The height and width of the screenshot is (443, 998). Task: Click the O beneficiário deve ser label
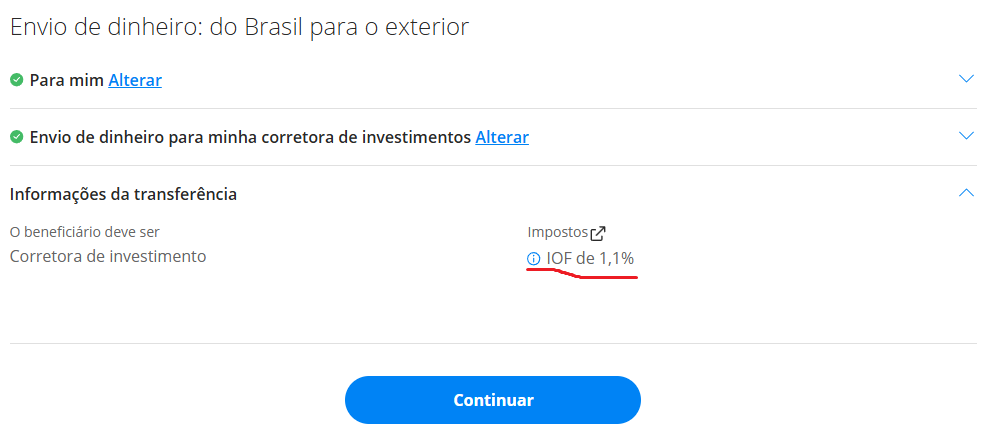85,232
